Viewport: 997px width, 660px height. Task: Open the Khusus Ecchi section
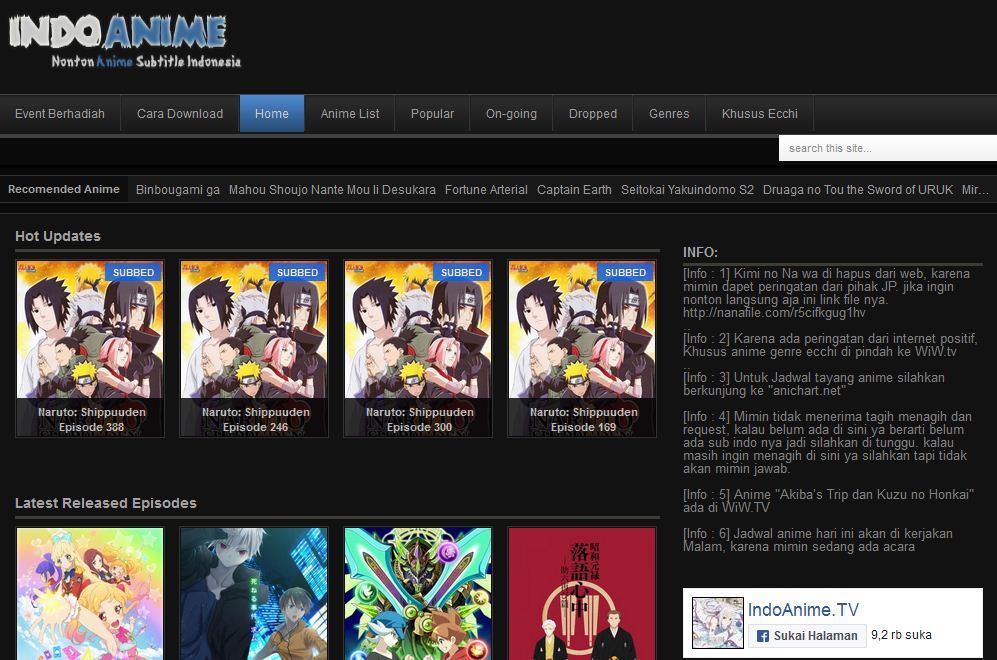(759, 114)
